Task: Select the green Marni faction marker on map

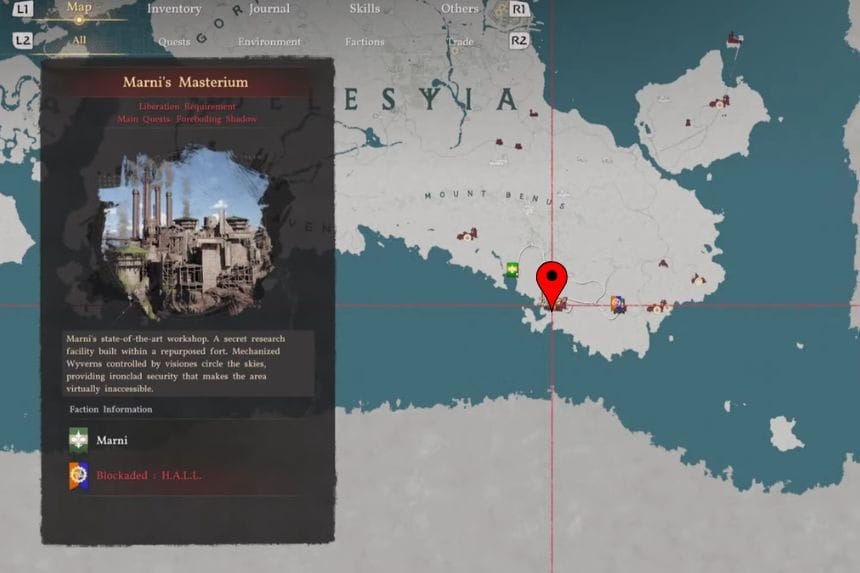Action: (x=512, y=269)
